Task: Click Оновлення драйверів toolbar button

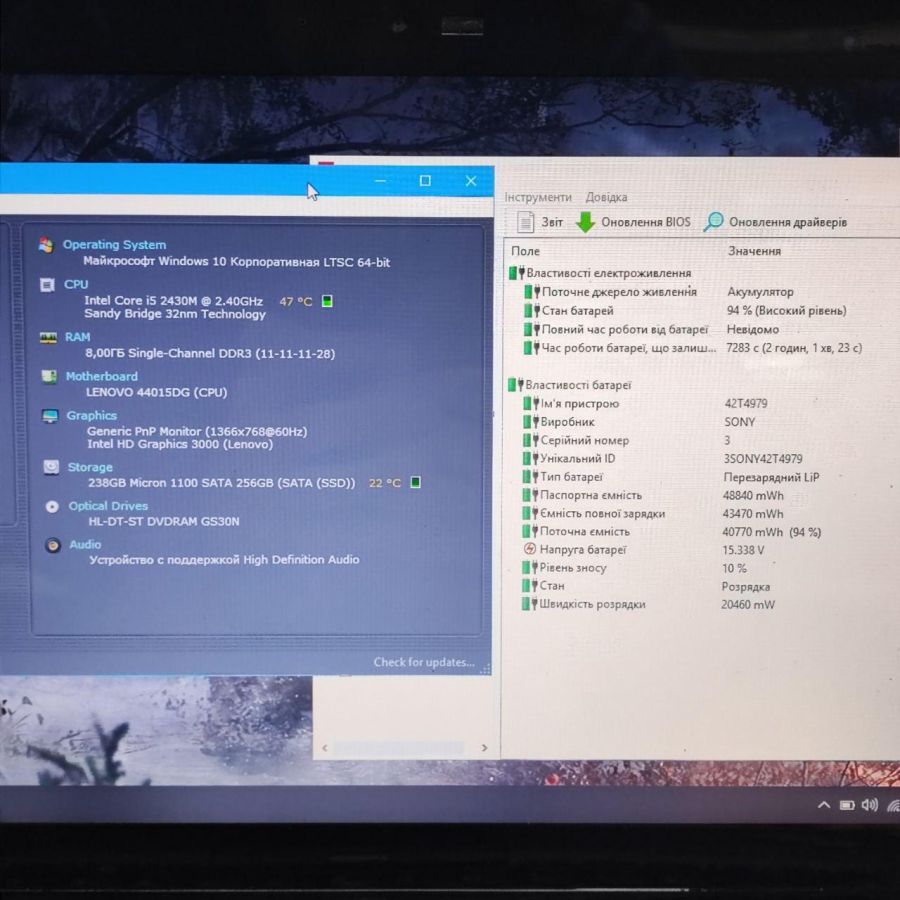Action: pyautogui.click(x=775, y=222)
